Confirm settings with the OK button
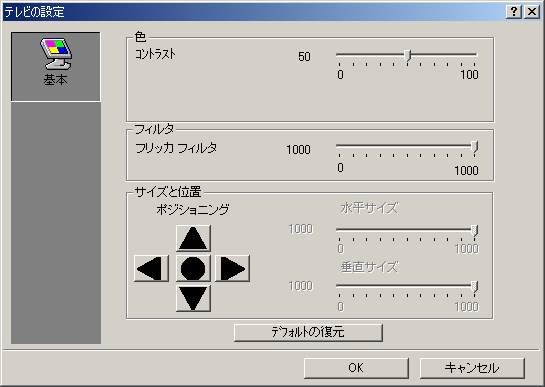This screenshot has height=387, width=545. click(356, 368)
